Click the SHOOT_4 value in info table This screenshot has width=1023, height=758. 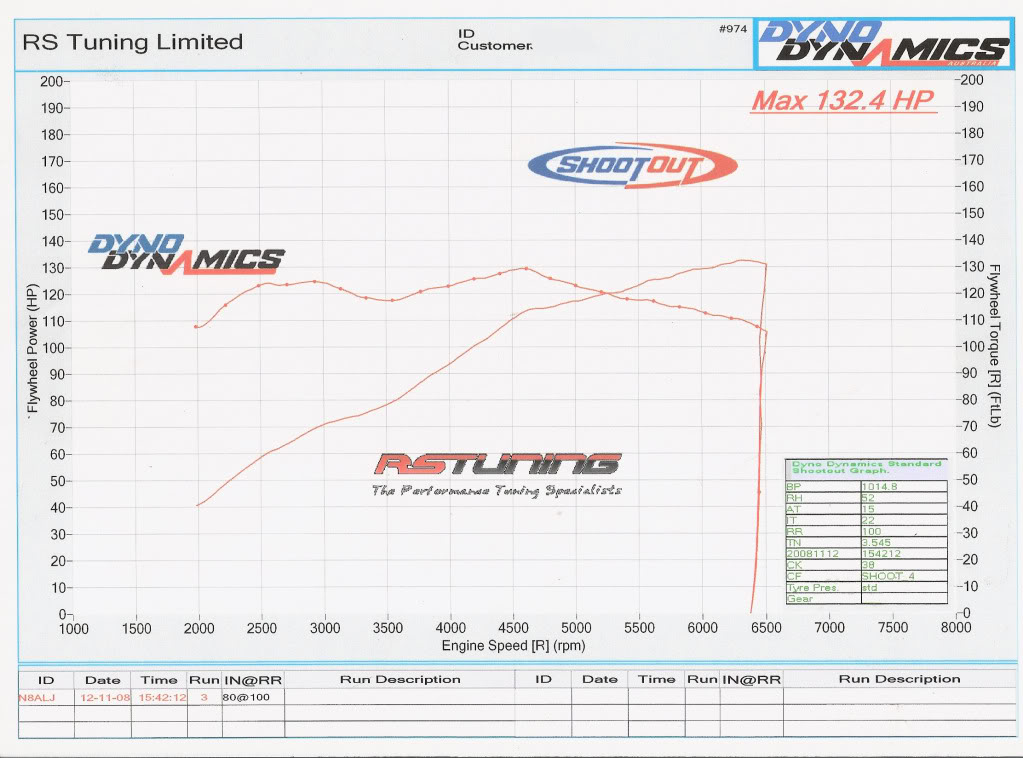[884, 575]
